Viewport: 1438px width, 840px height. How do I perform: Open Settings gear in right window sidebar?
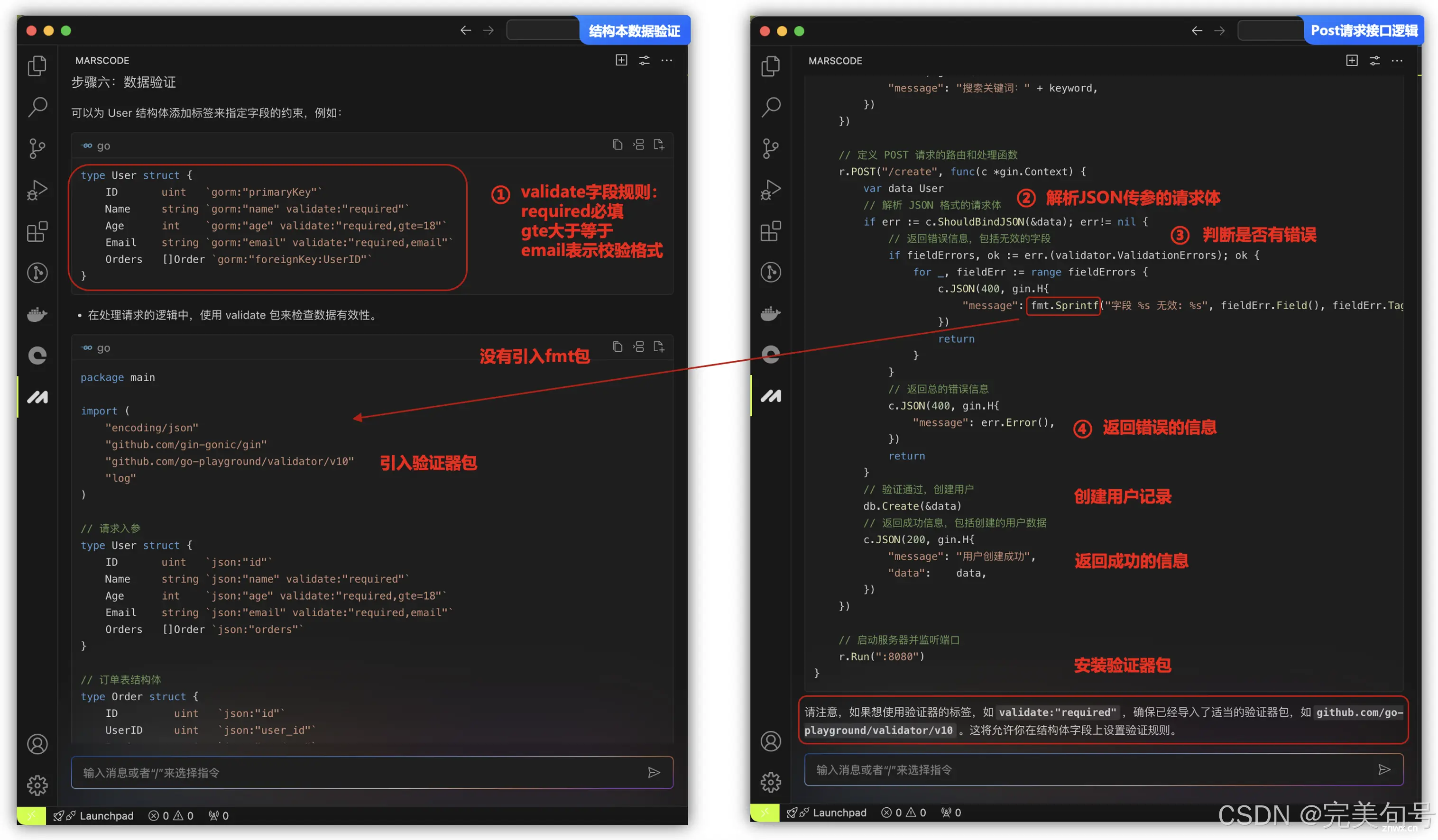tap(770, 782)
